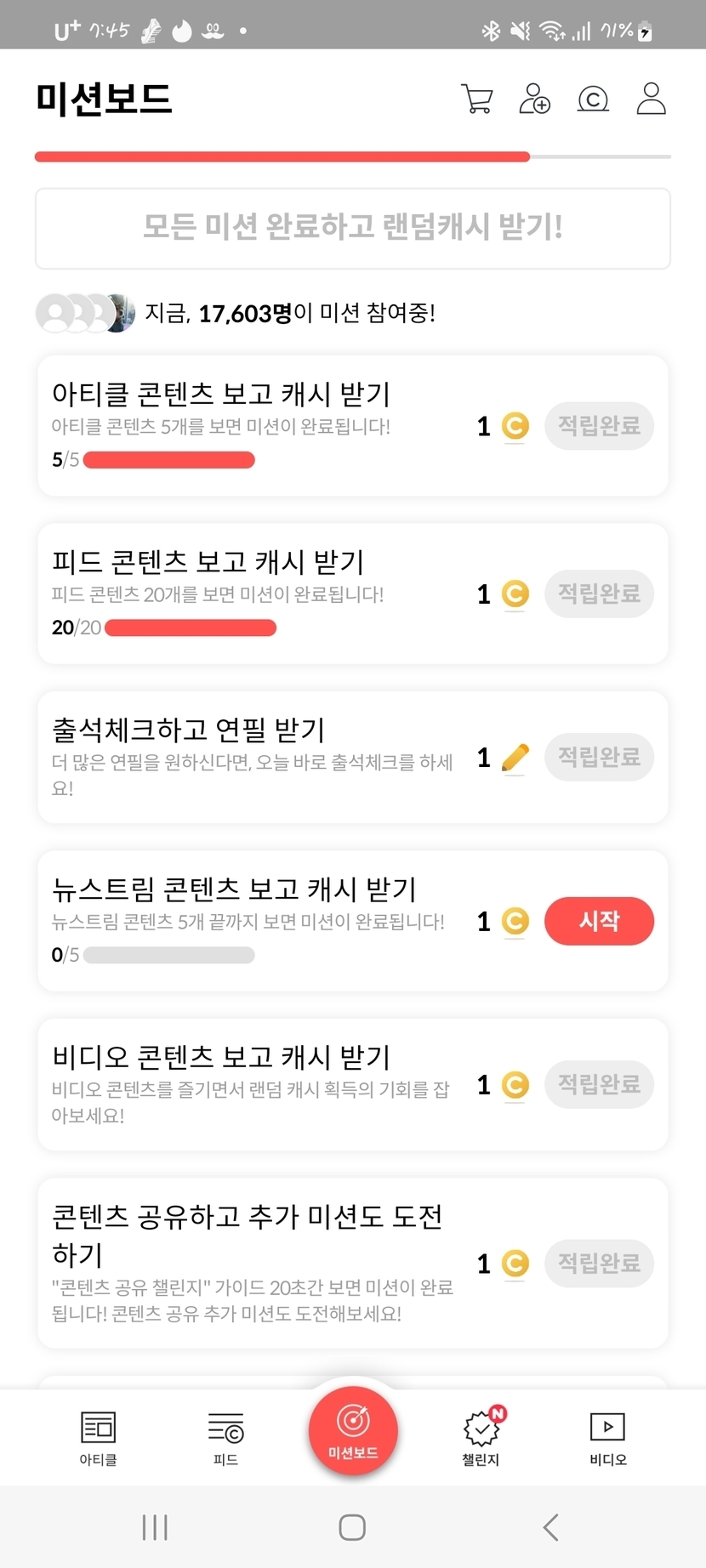This screenshot has width=706, height=1568.
Task: Click the overall mission progress bar at top
Action: tap(353, 156)
